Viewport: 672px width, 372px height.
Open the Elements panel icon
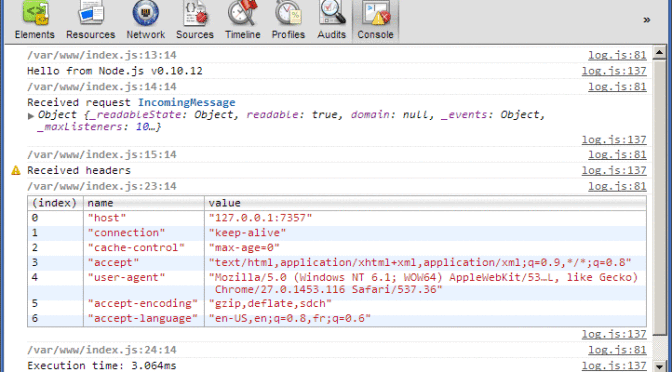pos(35,13)
